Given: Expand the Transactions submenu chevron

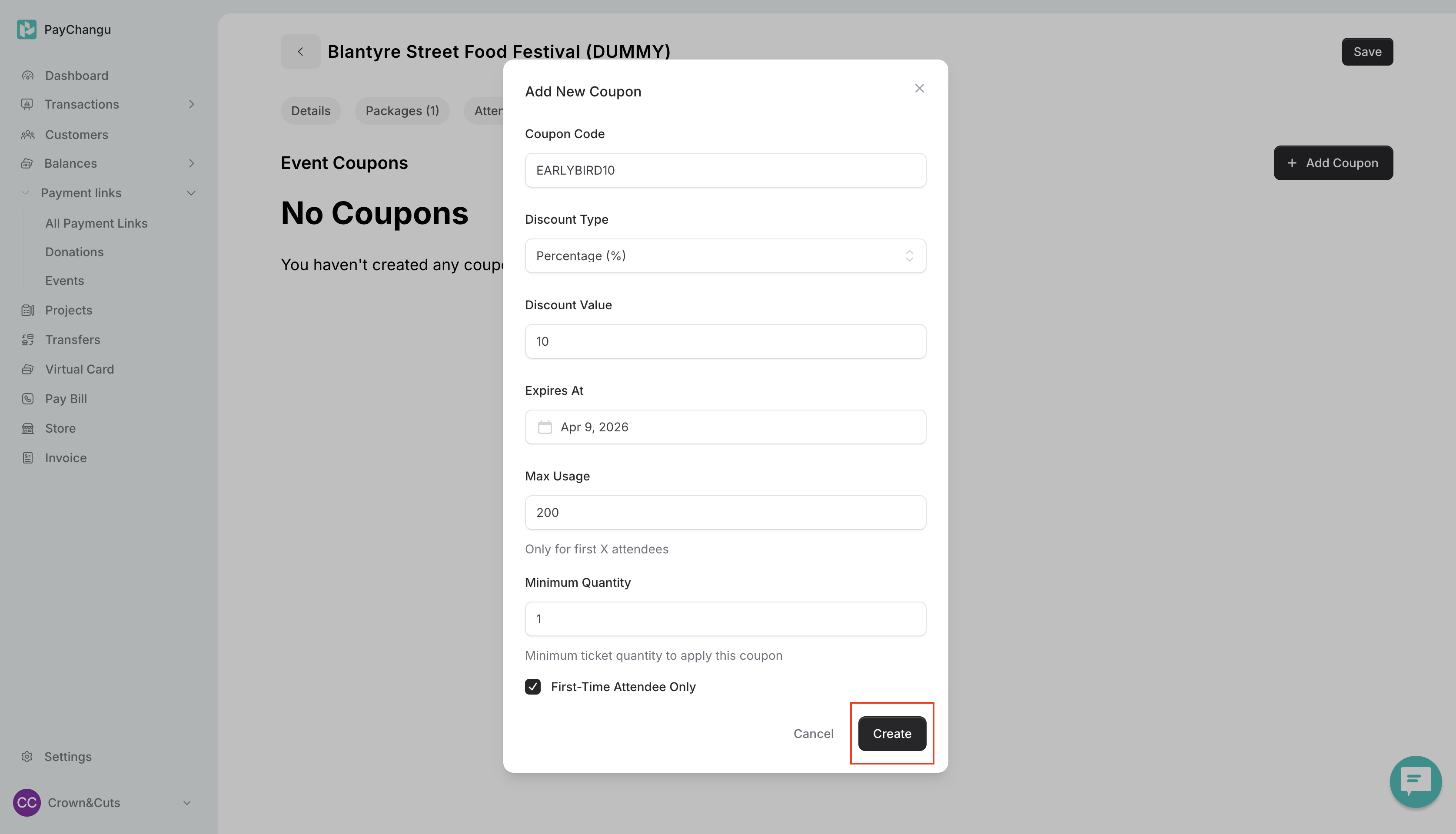Looking at the screenshot, I should pos(191,104).
